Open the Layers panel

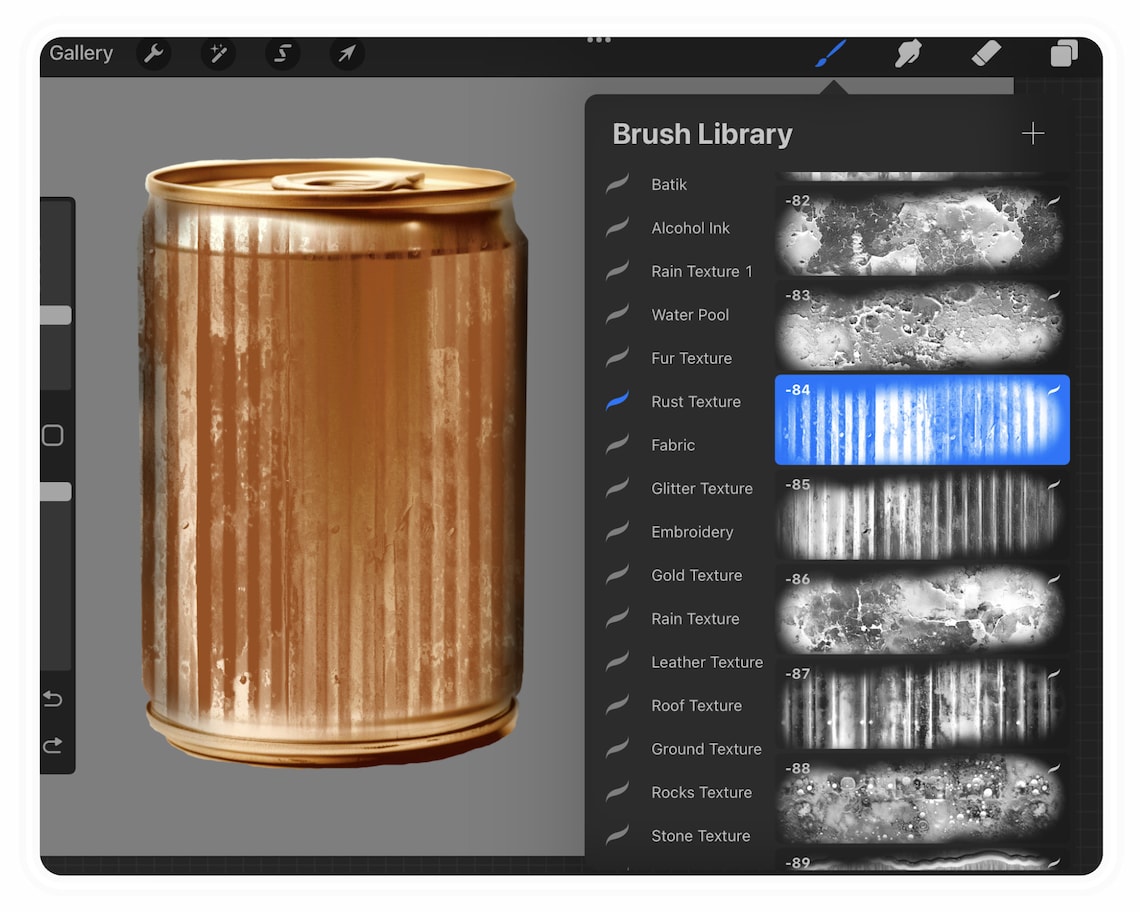coord(1063,54)
